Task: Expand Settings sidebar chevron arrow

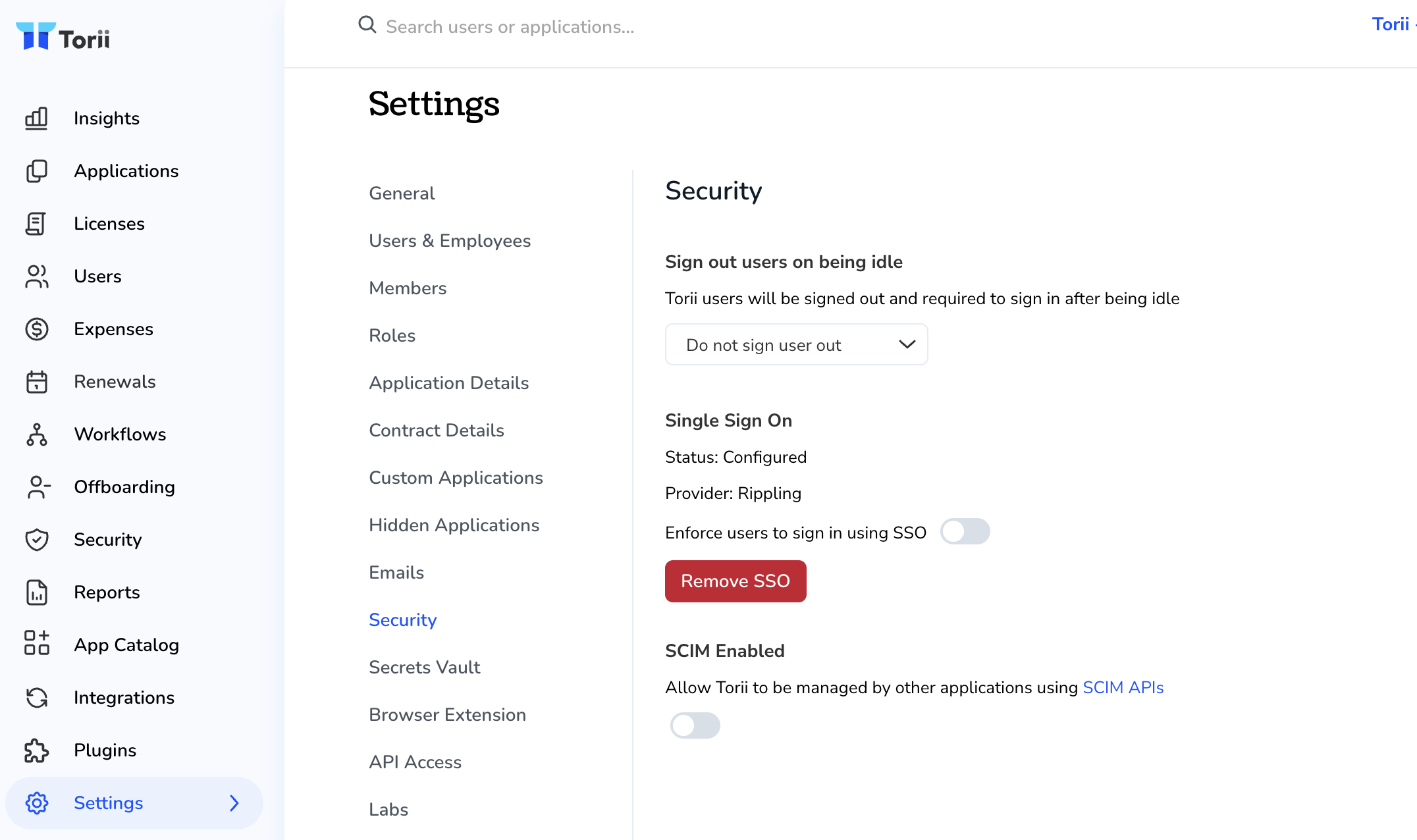Action: (234, 803)
